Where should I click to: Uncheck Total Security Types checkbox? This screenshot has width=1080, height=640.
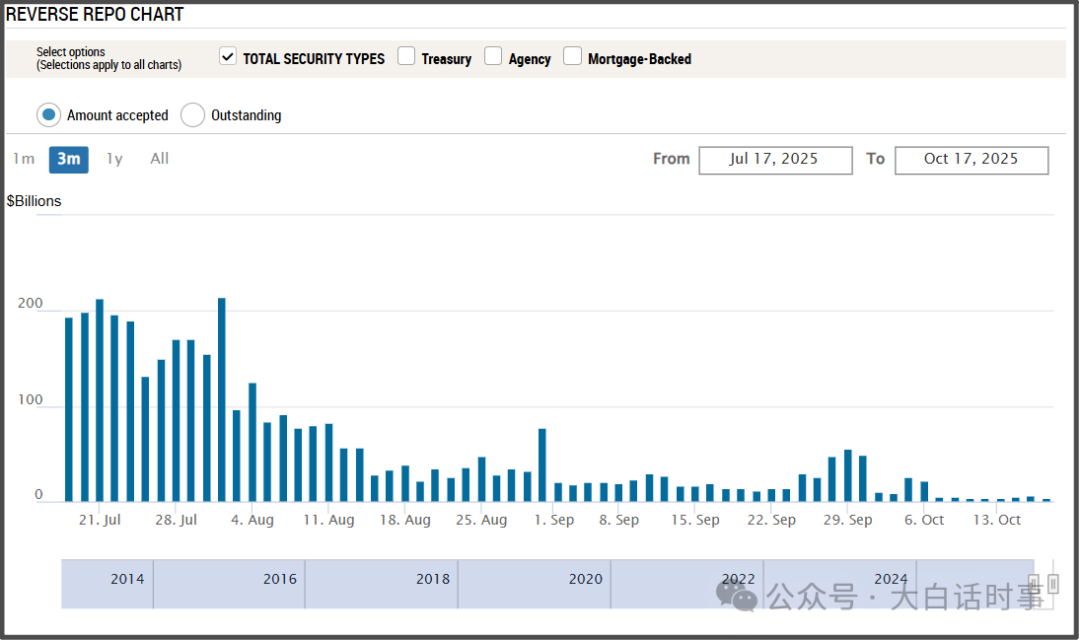[x=228, y=57]
